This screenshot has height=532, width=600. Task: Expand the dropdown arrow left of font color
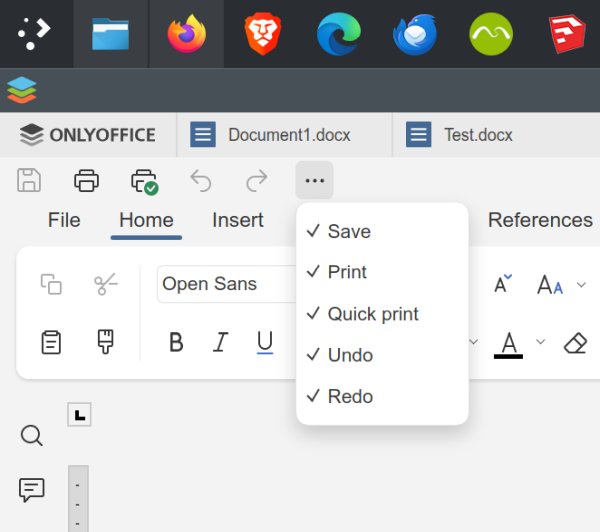(474, 341)
